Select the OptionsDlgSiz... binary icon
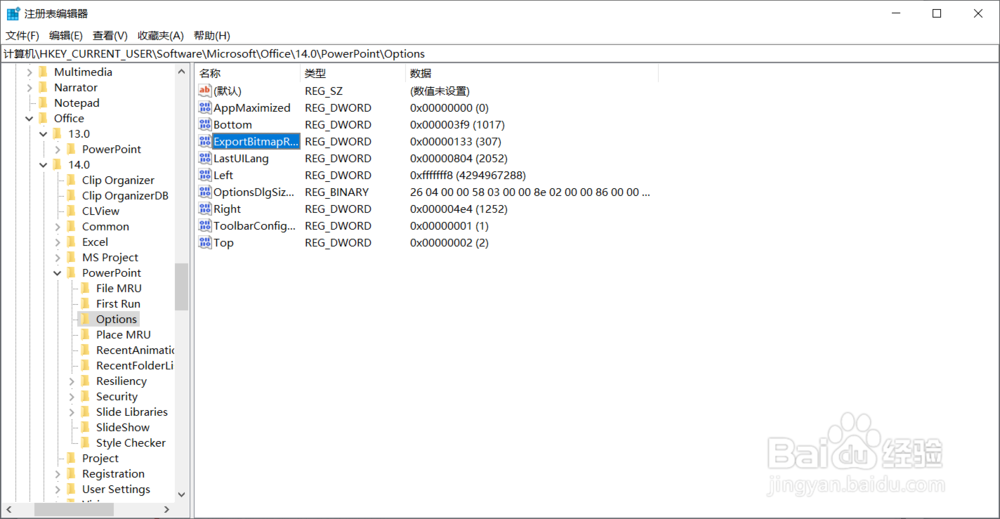The image size is (1000, 519). (205, 192)
